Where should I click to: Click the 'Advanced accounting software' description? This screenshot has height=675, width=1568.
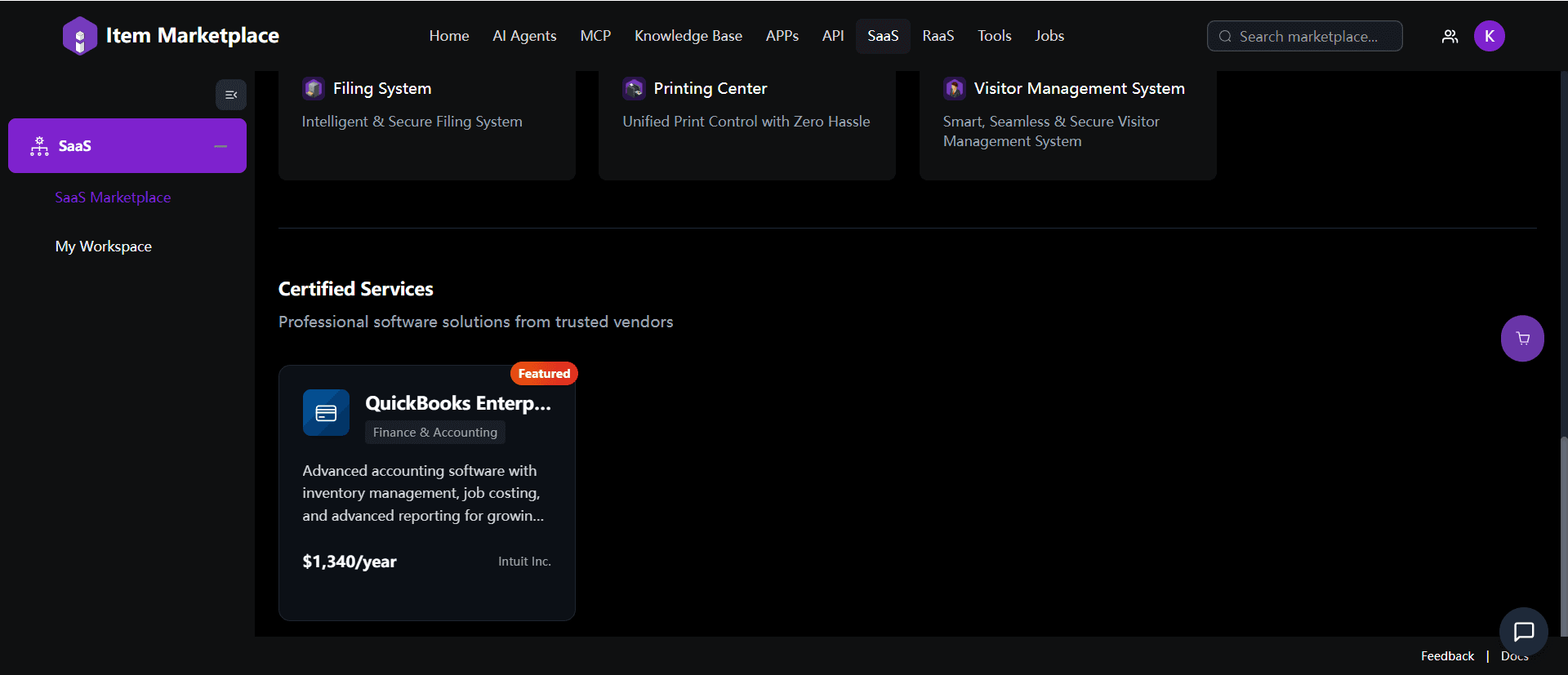[x=423, y=493]
